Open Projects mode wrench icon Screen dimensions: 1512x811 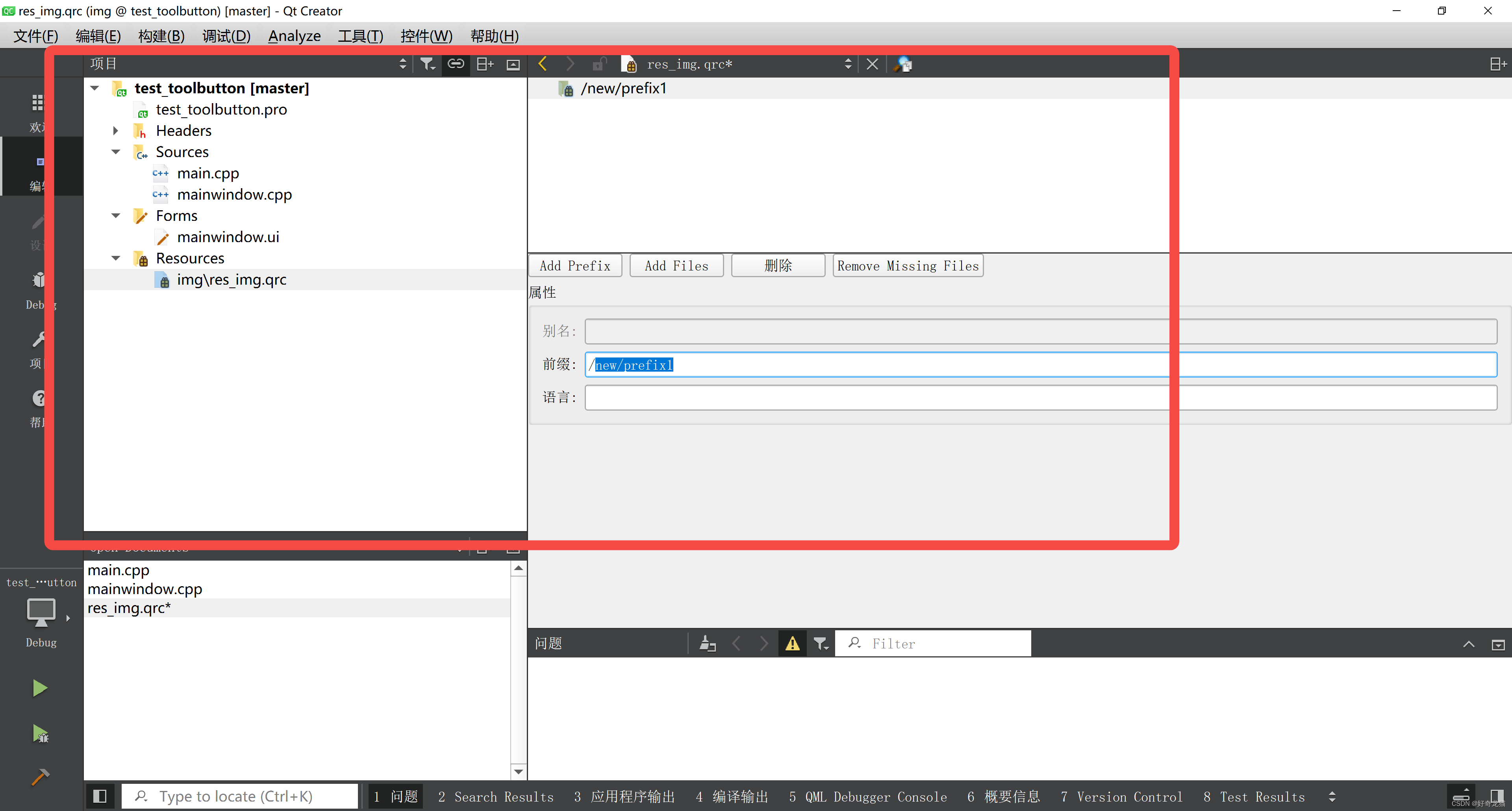39,339
